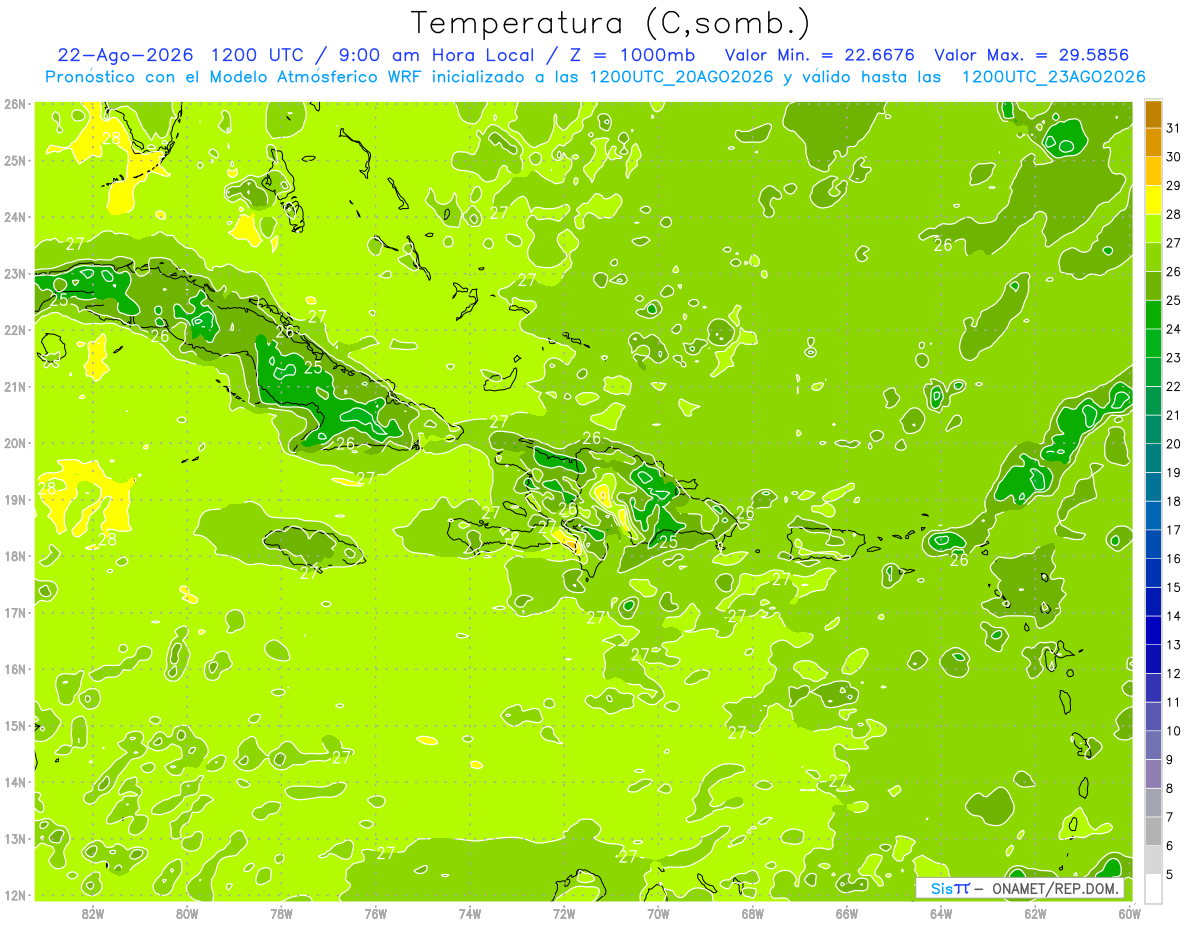Click the colorbar label '31'
Viewport: 1200px width, 927px height.
point(1174,128)
